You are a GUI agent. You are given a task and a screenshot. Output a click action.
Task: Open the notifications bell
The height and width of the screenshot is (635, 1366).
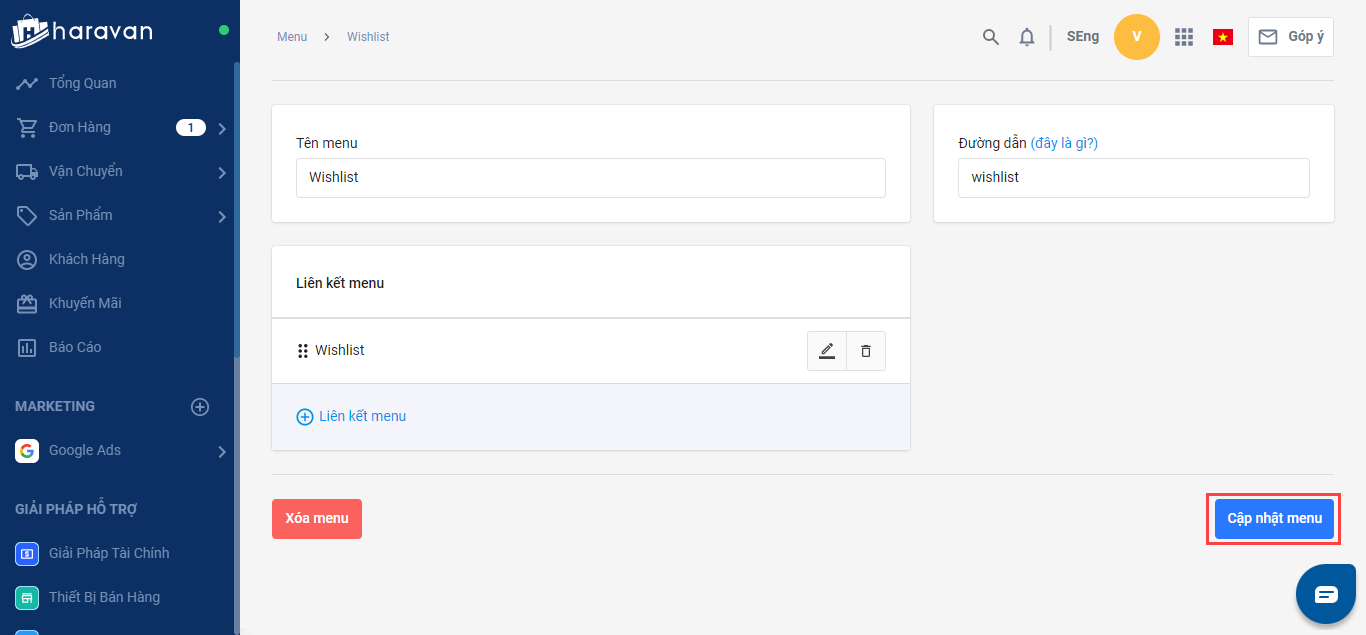click(1026, 37)
